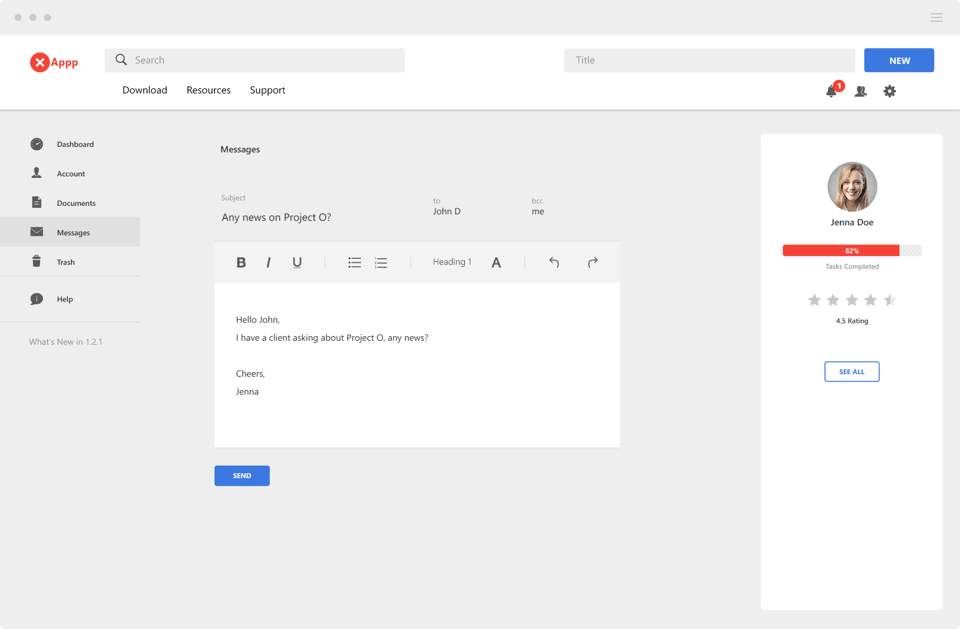Open the font color A option
This screenshot has width=960, height=629.
[x=496, y=263]
